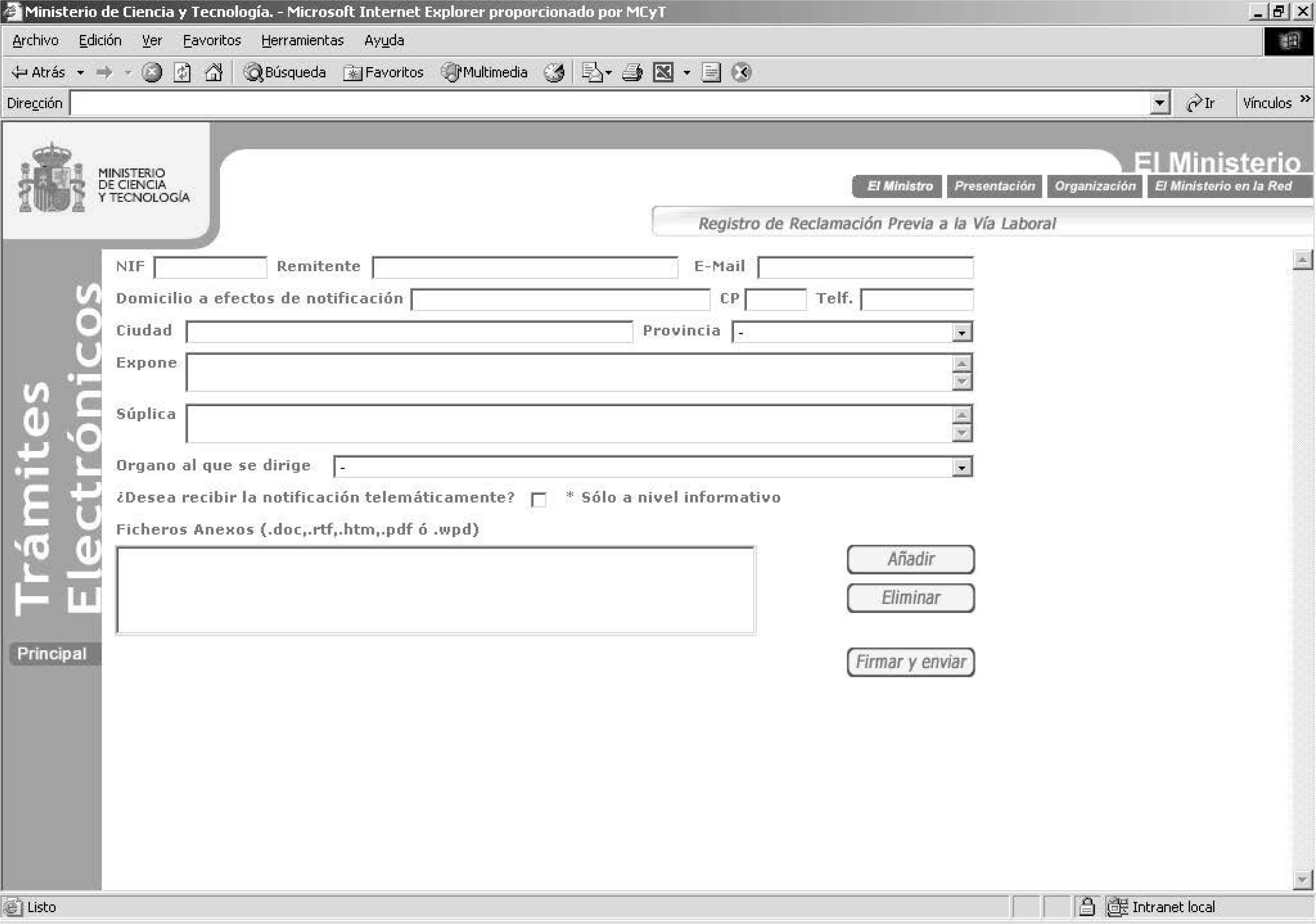Open the Favoritos menu
1316x924 pixels.
coord(212,41)
